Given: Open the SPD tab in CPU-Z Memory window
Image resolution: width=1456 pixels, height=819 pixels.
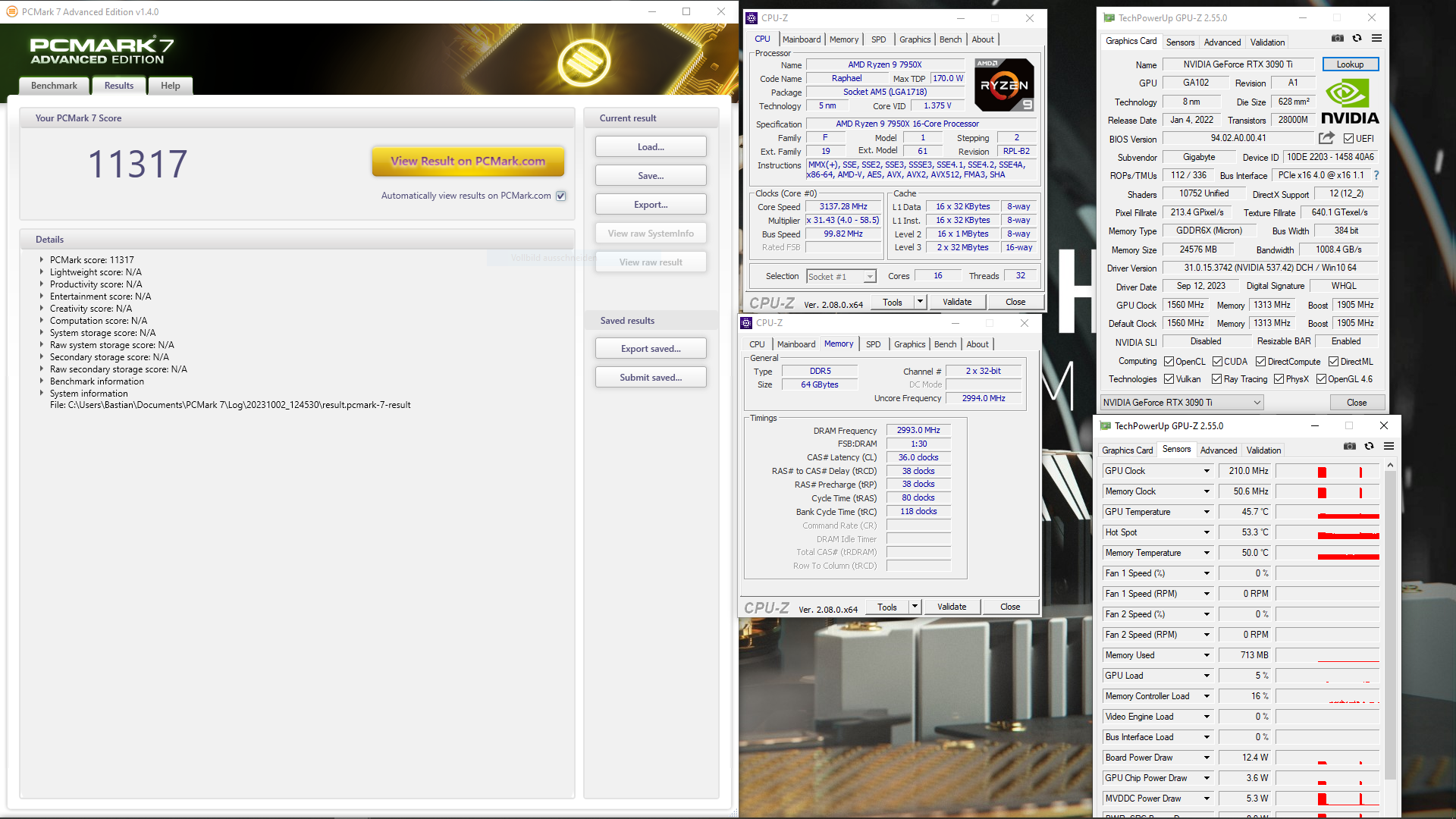Looking at the screenshot, I should coord(874,344).
